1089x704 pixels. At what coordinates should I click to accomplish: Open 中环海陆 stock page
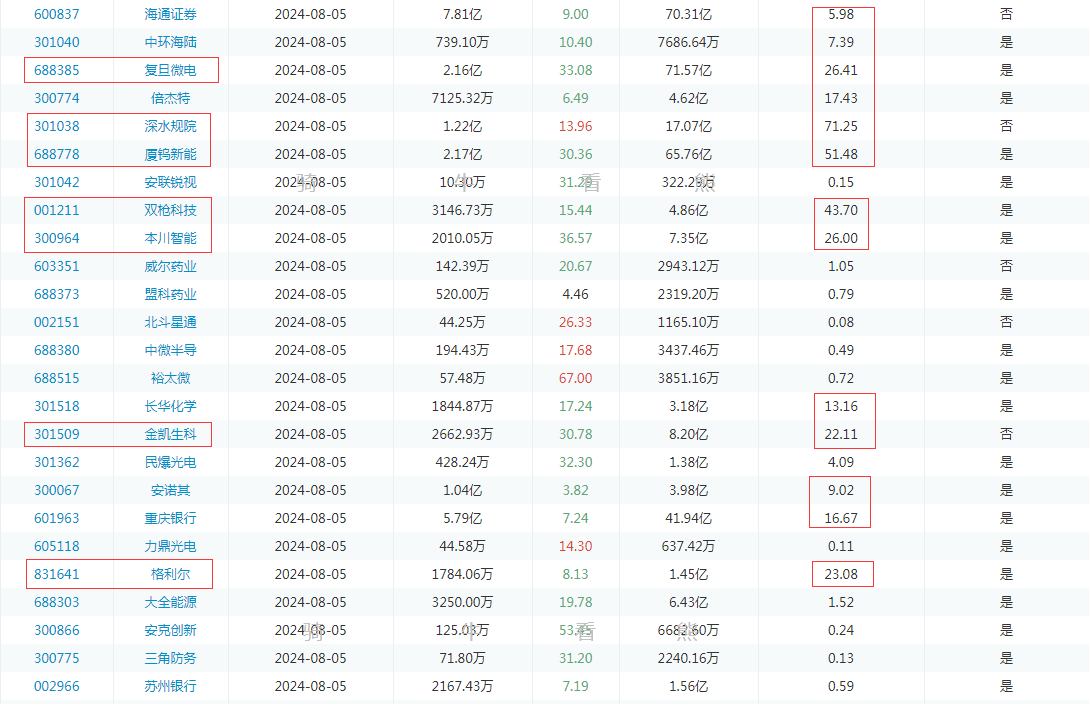coord(170,42)
